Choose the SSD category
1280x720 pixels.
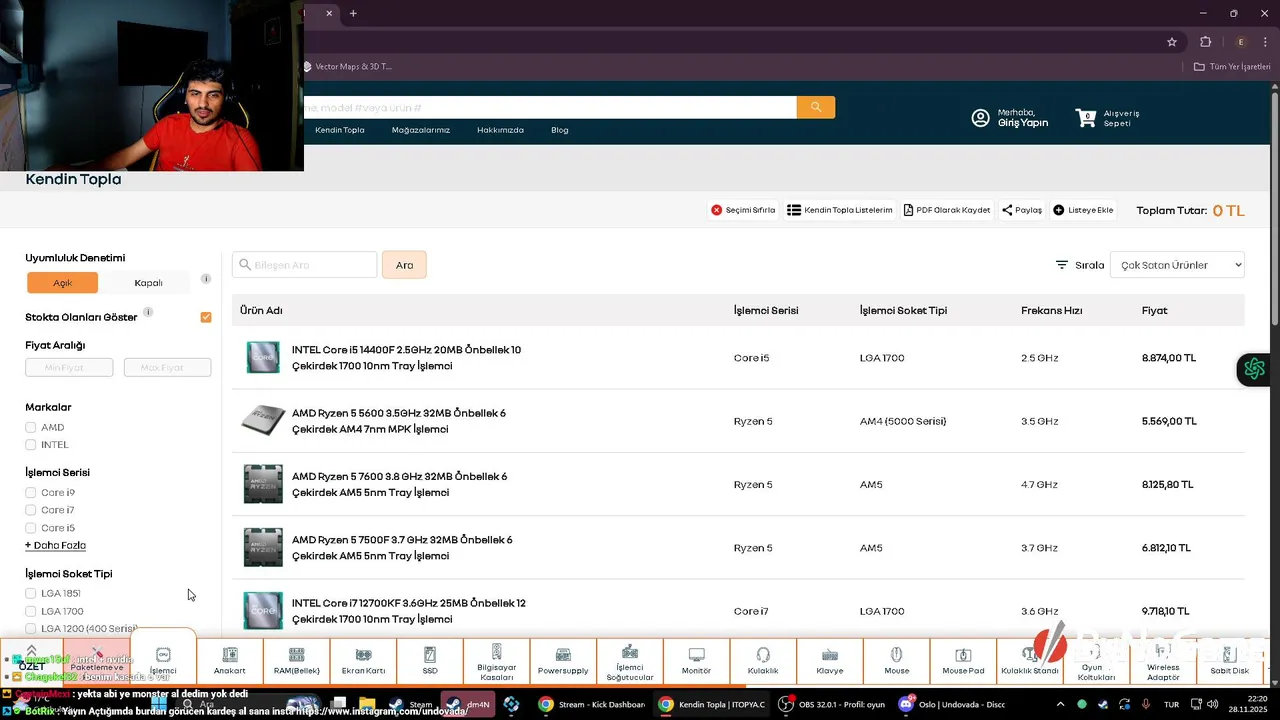click(x=430, y=661)
